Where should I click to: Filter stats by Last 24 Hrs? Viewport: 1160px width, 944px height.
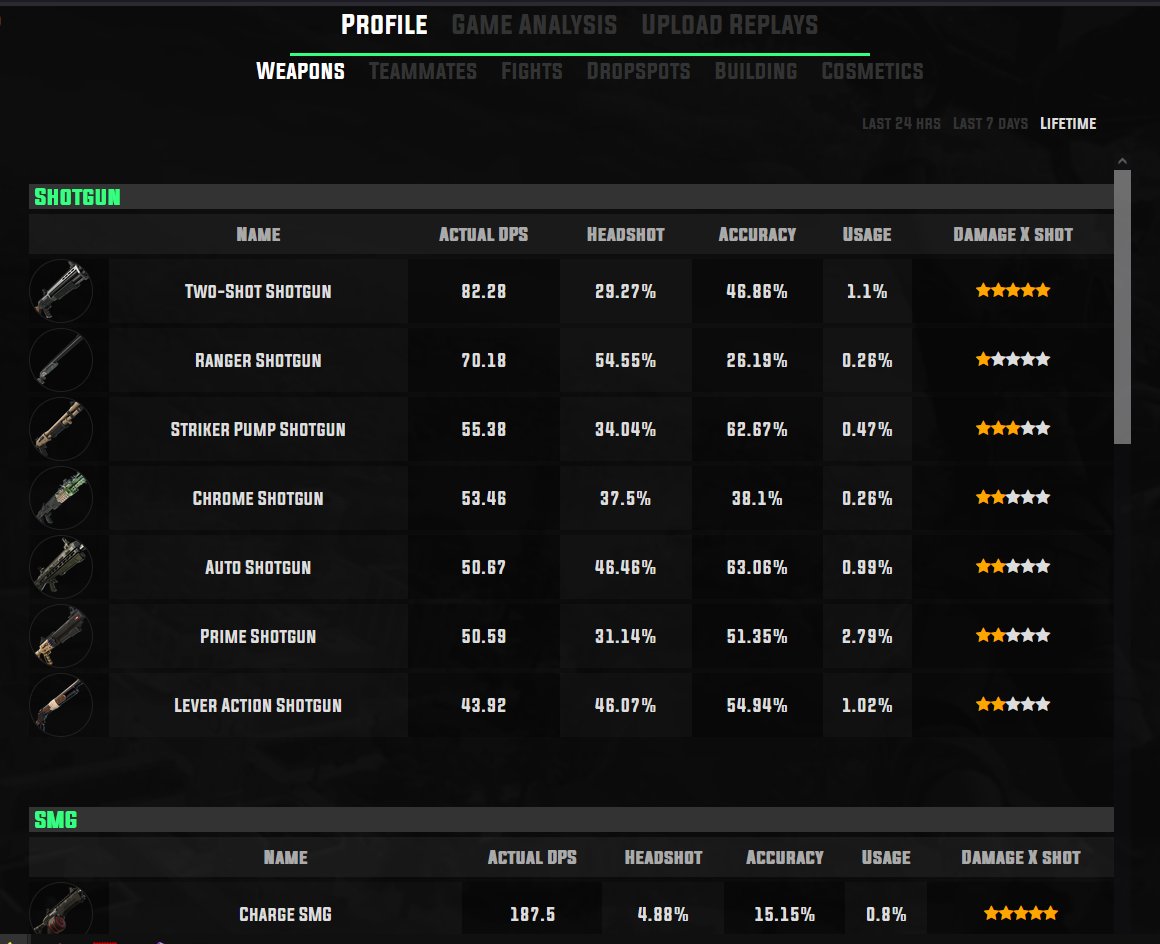coord(901,124)
